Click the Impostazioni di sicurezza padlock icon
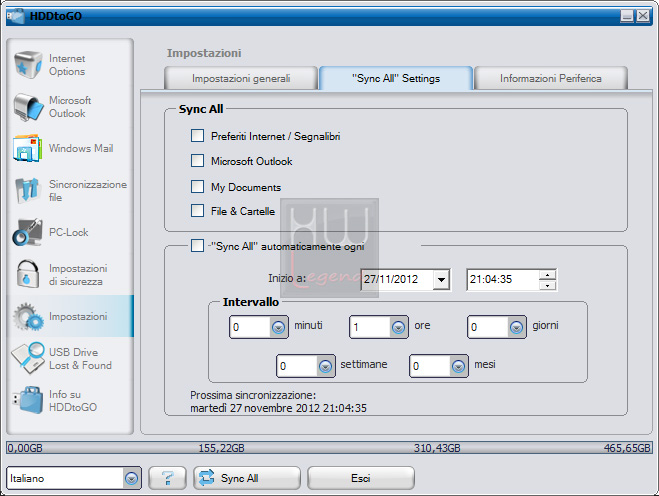This screenshot has height=496, width=659. pyautogui.click(x=28, y=274)
